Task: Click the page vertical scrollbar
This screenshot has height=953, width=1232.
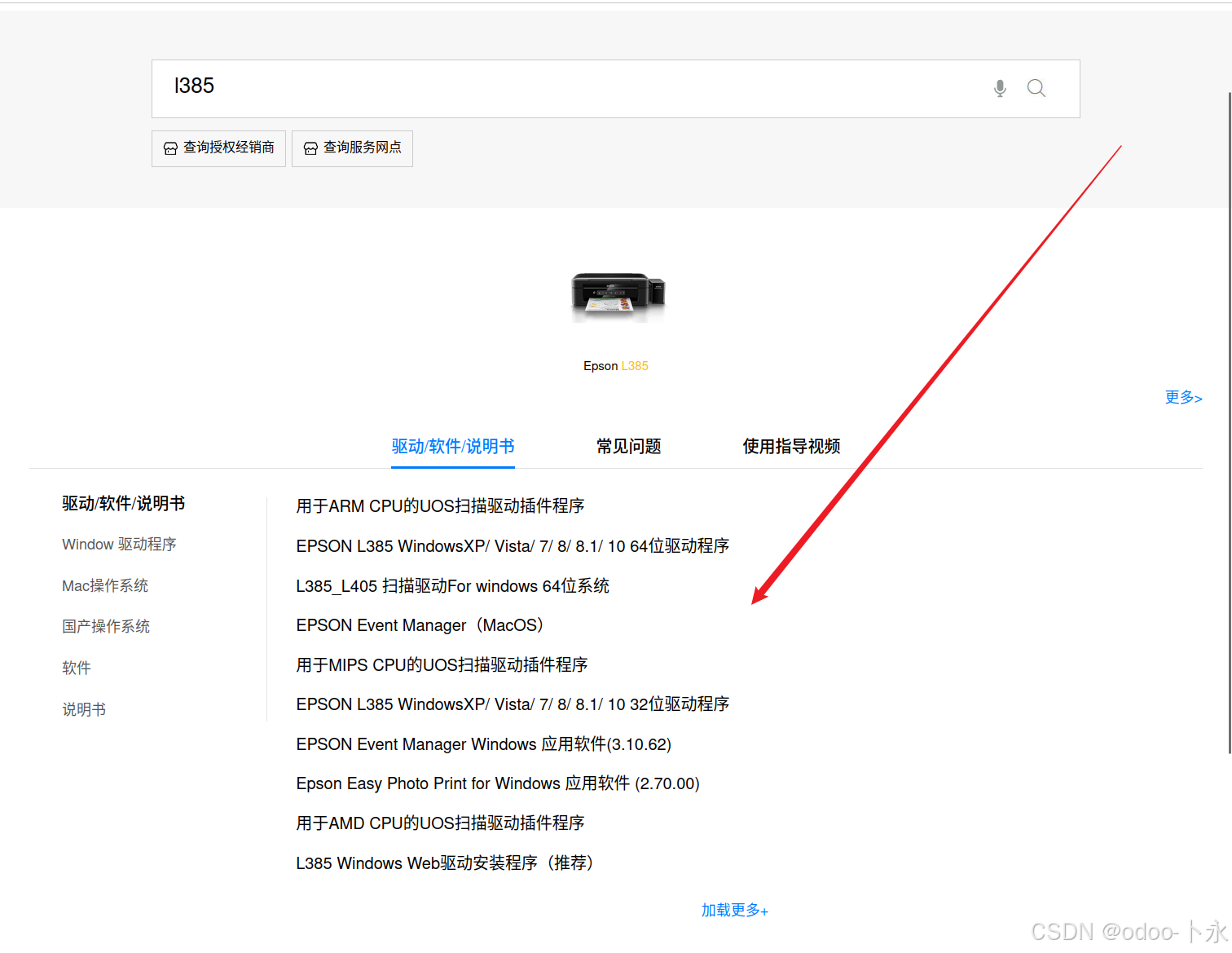Action: [x=1229, y=424]
